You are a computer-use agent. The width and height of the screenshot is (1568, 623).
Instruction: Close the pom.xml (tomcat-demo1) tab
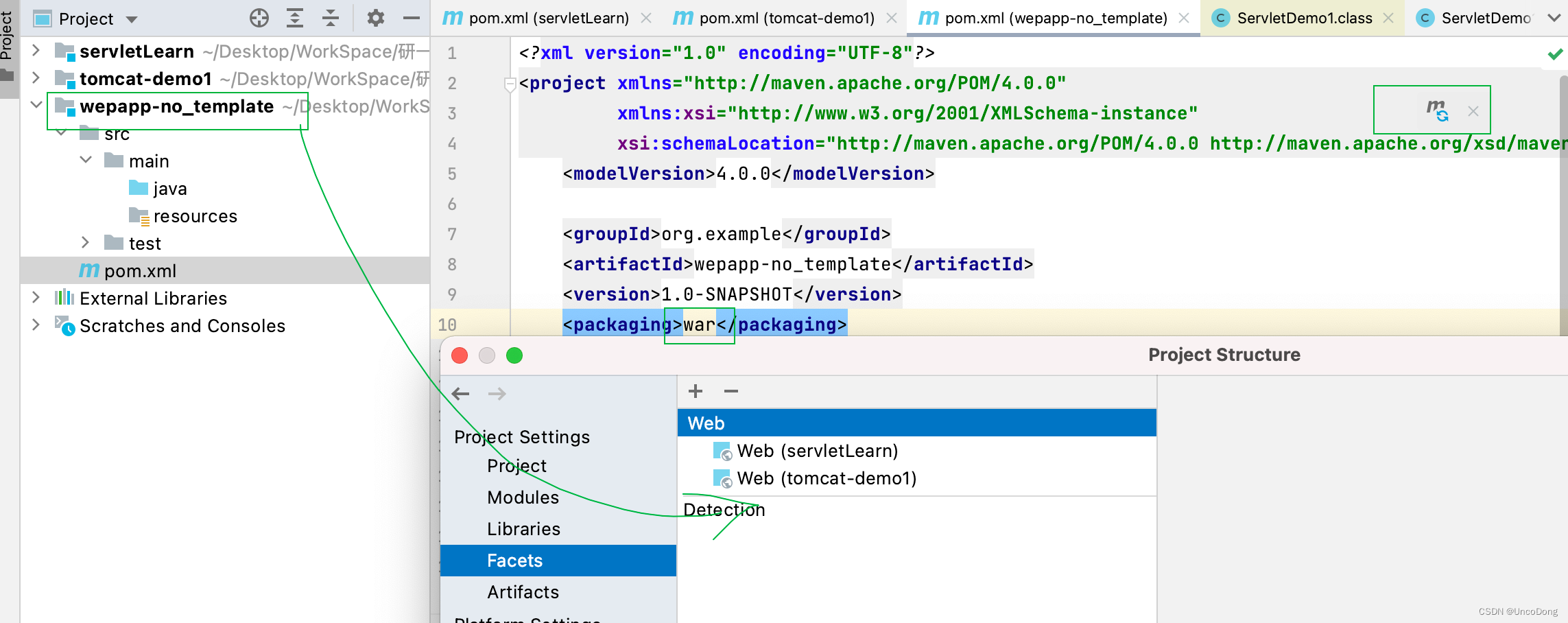click(x=892, y=19)
